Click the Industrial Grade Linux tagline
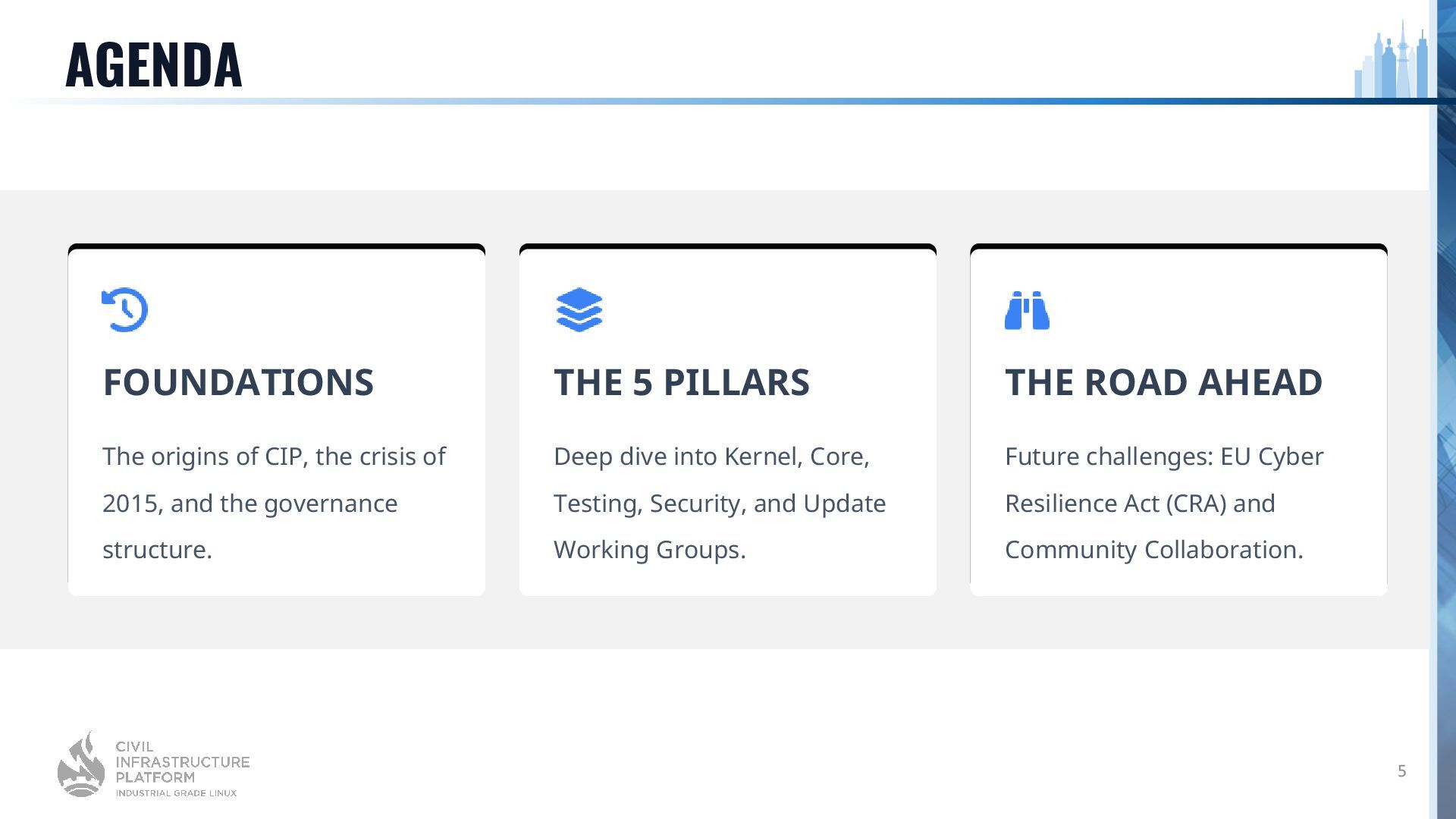The height and width of the screenshot is (819, 1456). point(176,793)
